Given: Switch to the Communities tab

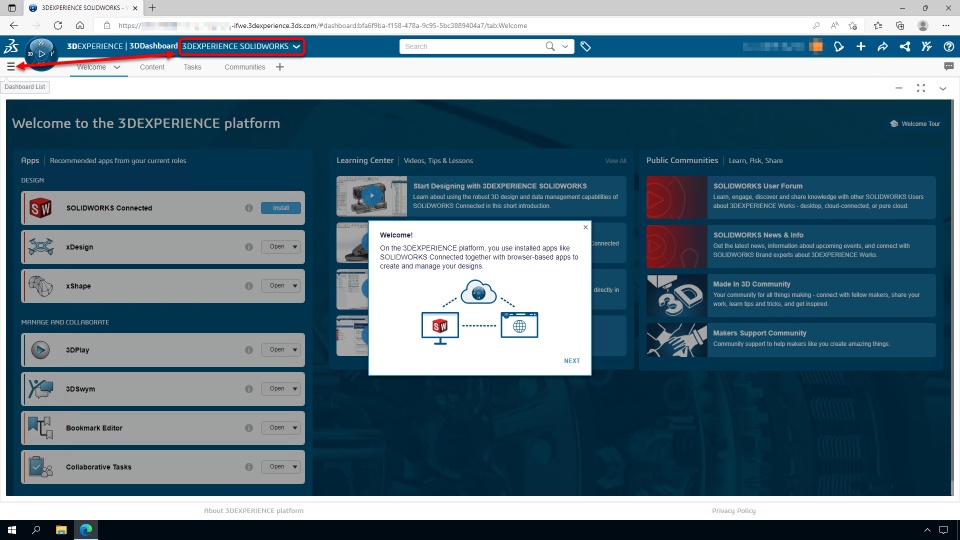Looking at the screenshot, I should click(244, 67).
